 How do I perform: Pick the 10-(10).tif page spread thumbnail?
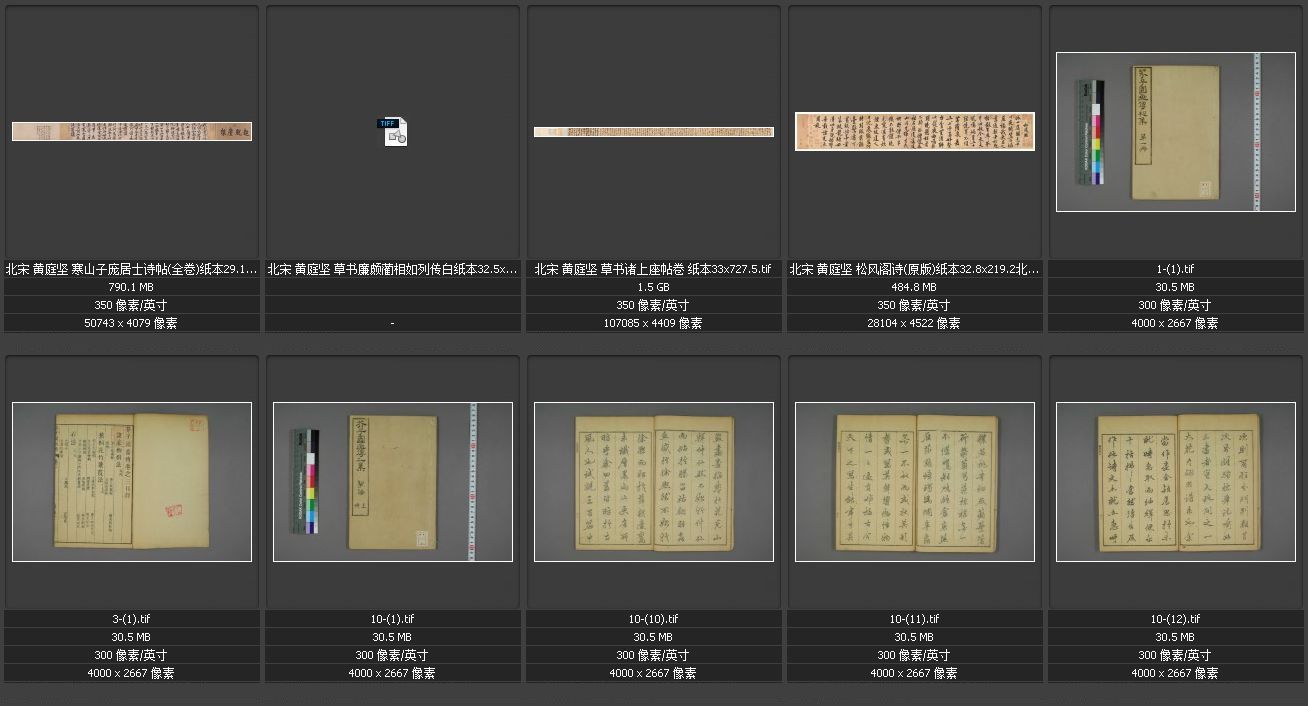click(x=653, y=481)
